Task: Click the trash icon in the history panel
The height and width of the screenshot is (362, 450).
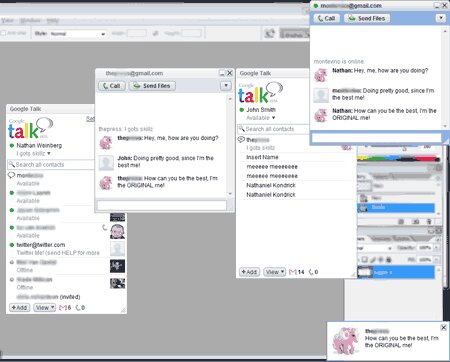Action: point(429,222)
